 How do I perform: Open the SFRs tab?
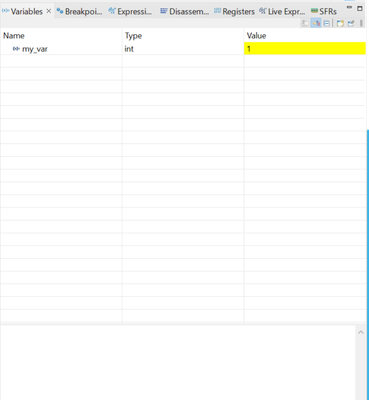(x=324, y=11)
